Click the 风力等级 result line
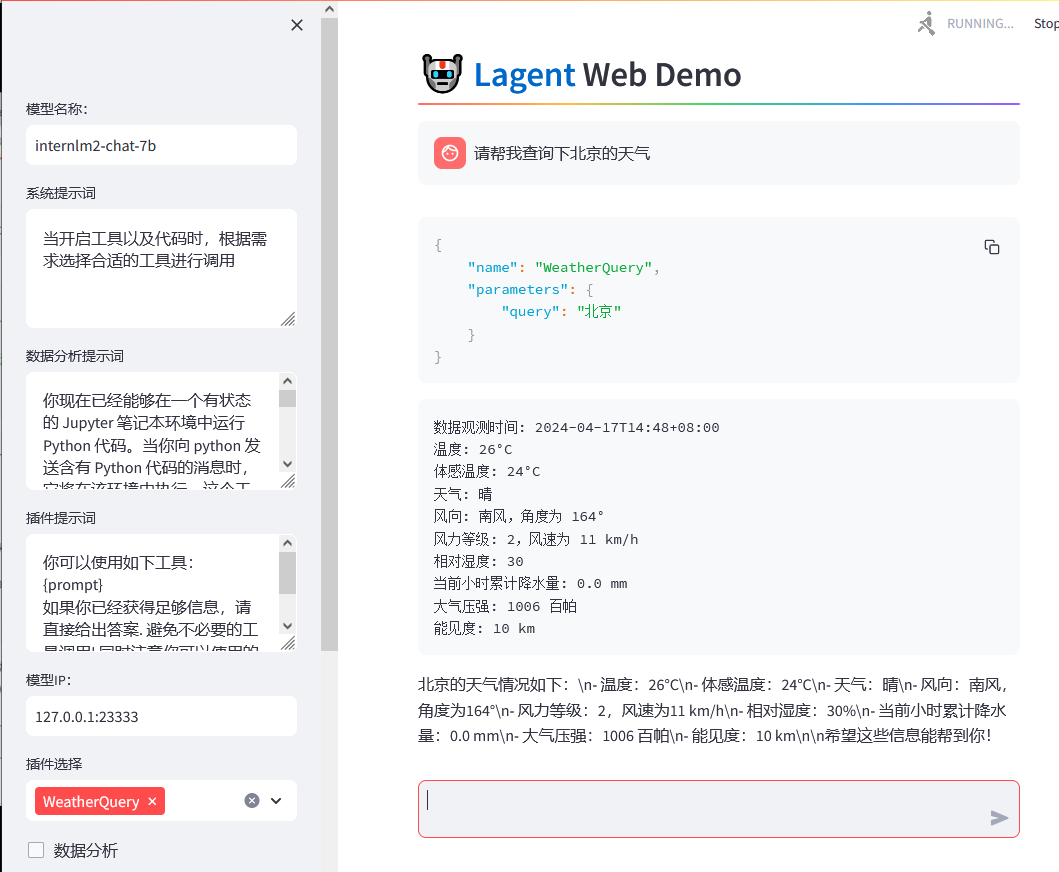 [x=536, y=539]
